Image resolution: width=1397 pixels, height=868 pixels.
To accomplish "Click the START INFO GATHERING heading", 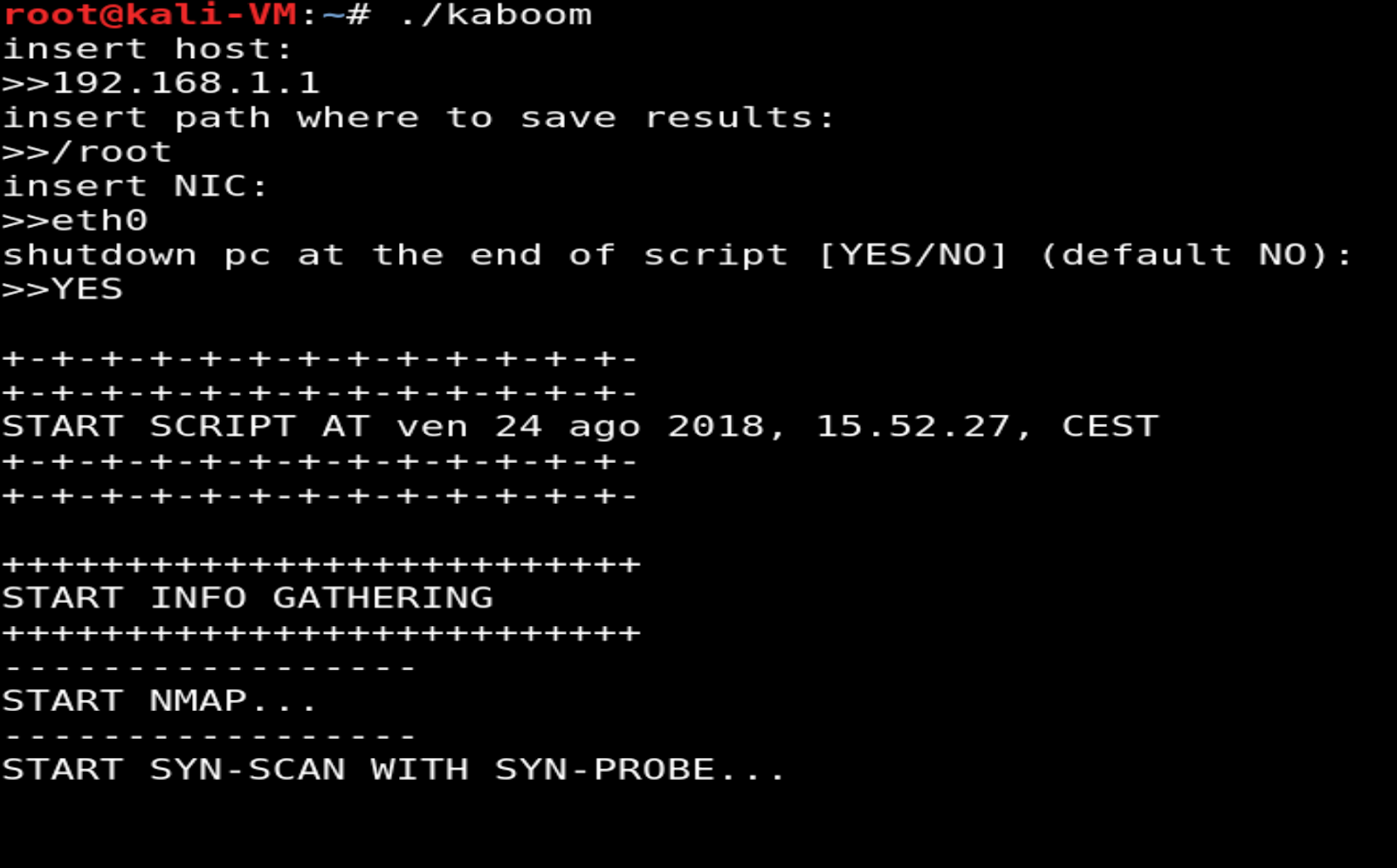I will pos(248,598).
